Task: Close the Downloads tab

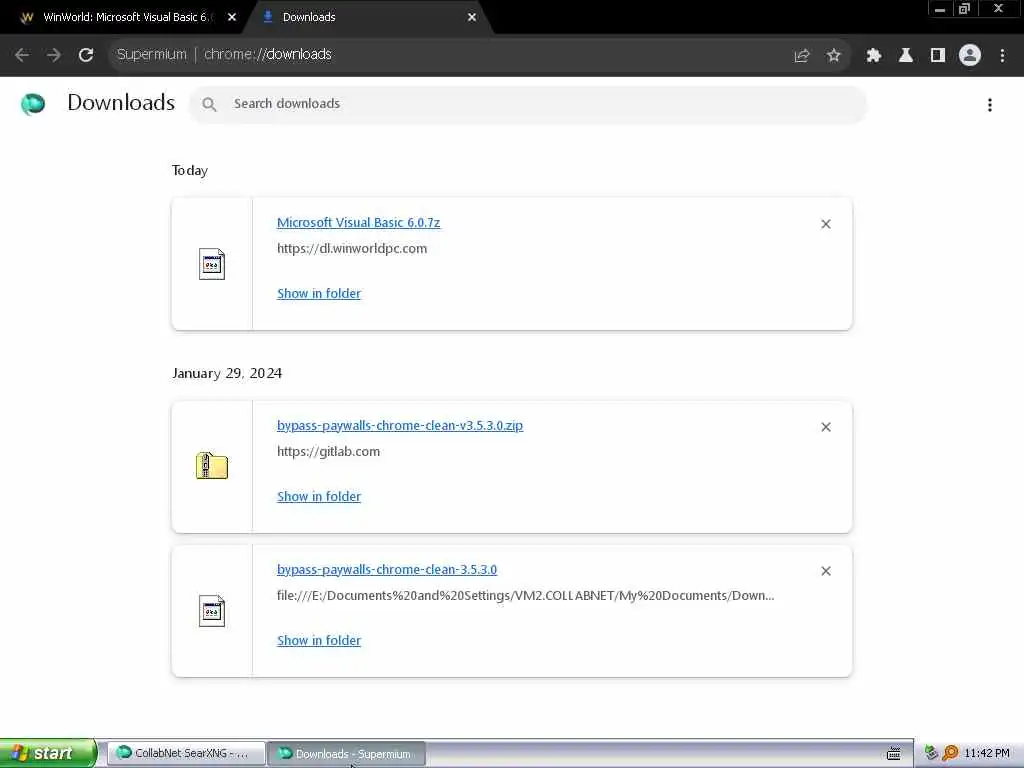Action: [472, 18]
